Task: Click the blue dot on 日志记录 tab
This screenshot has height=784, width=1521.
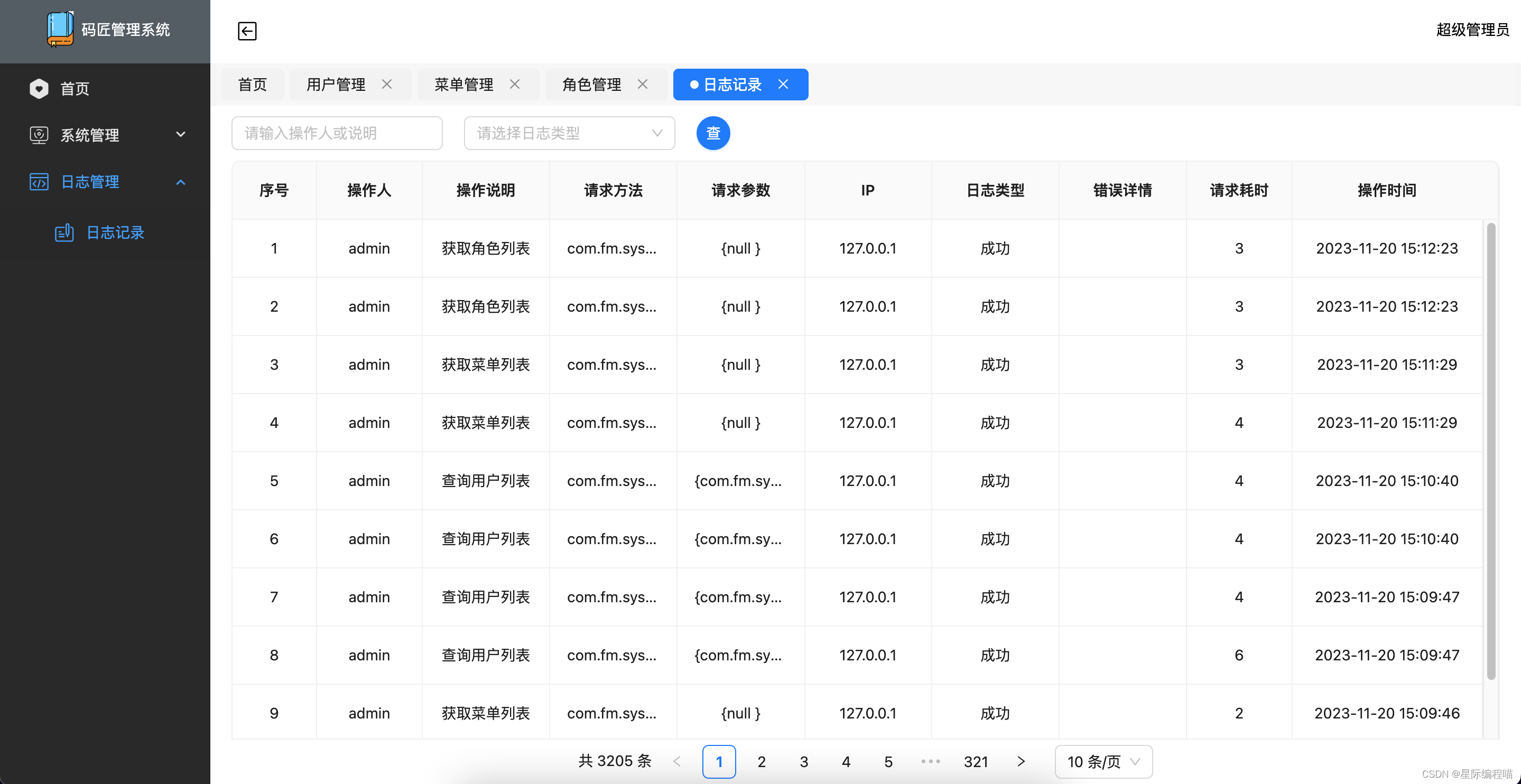Action: click(694, 85)
